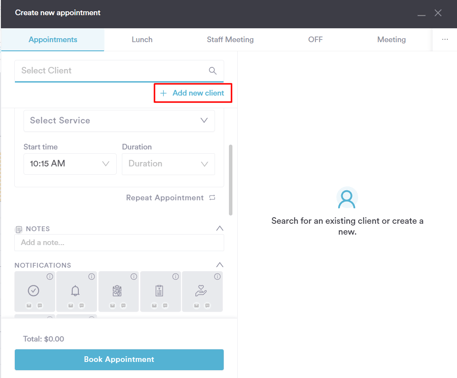457x378 pixels.
Task: Click the Search for an existing client message
Action: click(x=347, y=226)
